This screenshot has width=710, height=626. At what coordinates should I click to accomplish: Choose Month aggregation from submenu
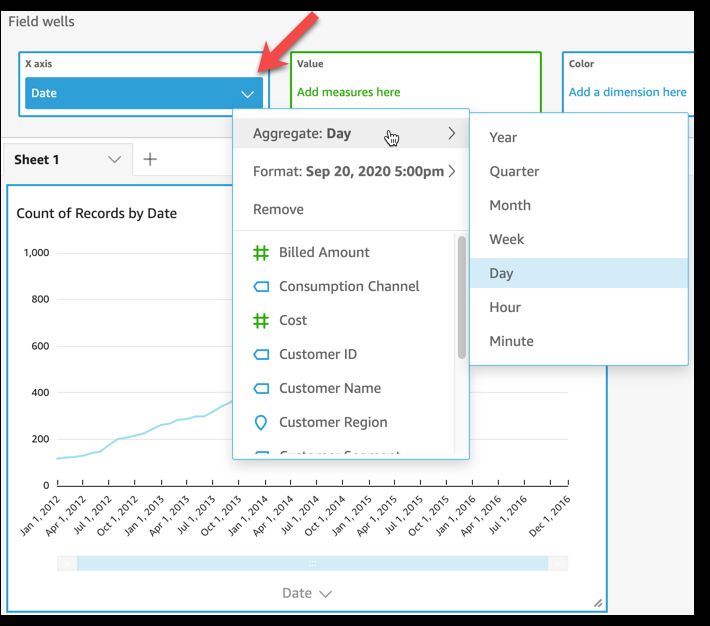[x=510, y=206]
